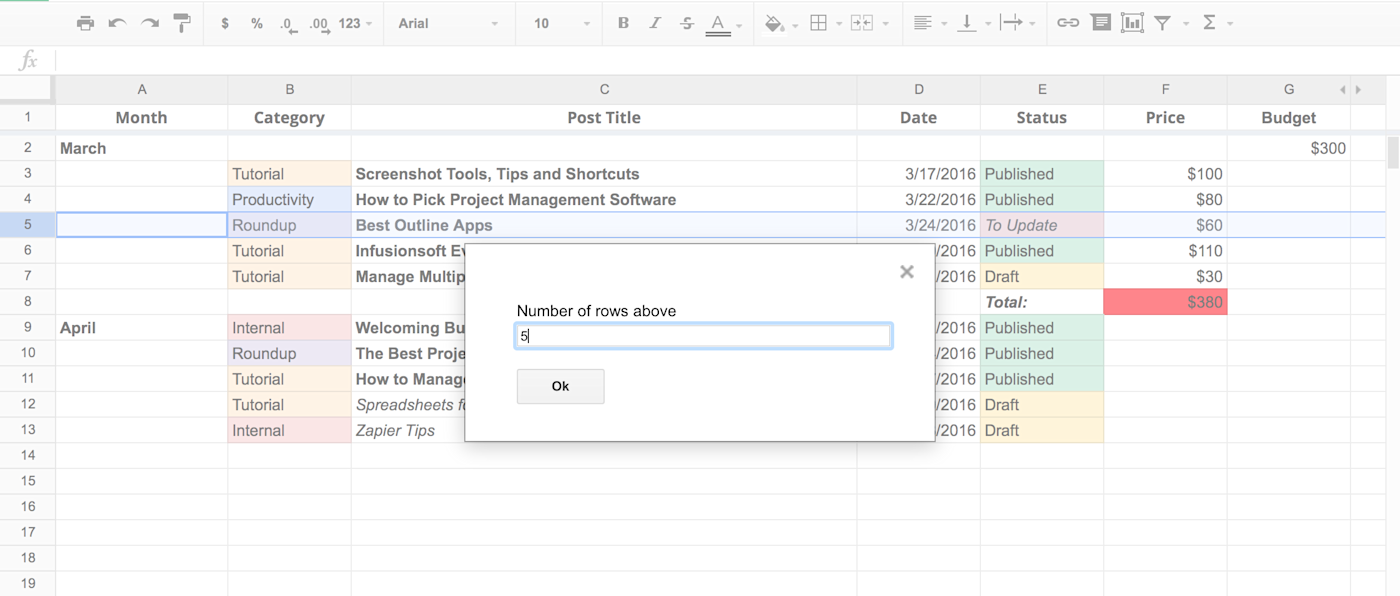
Task: Redo the last action
Action: (149, 22)
